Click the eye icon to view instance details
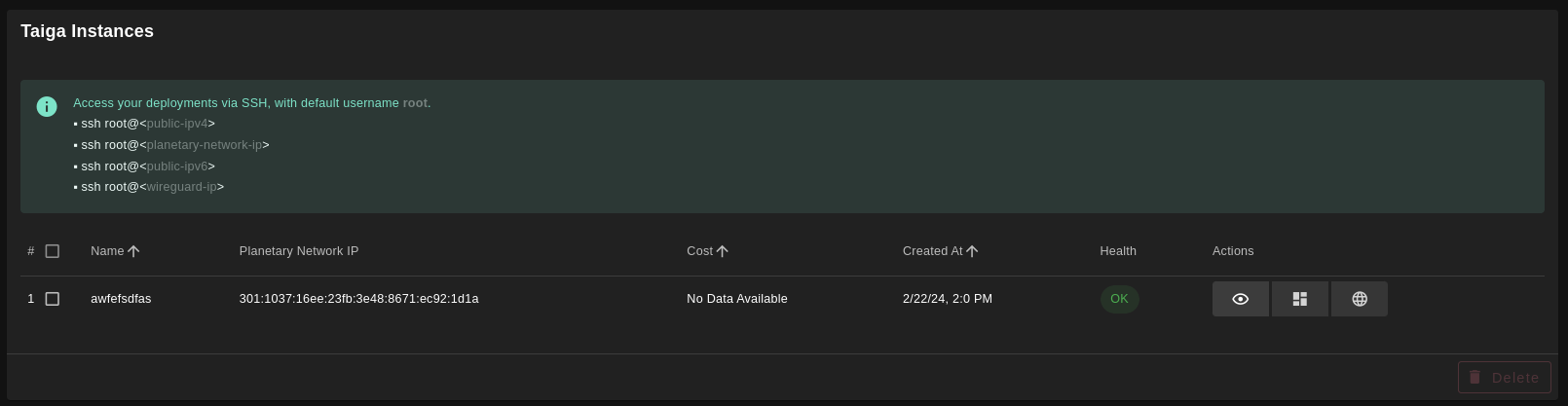This screenshot has width=1568, height=406. 1240,299
